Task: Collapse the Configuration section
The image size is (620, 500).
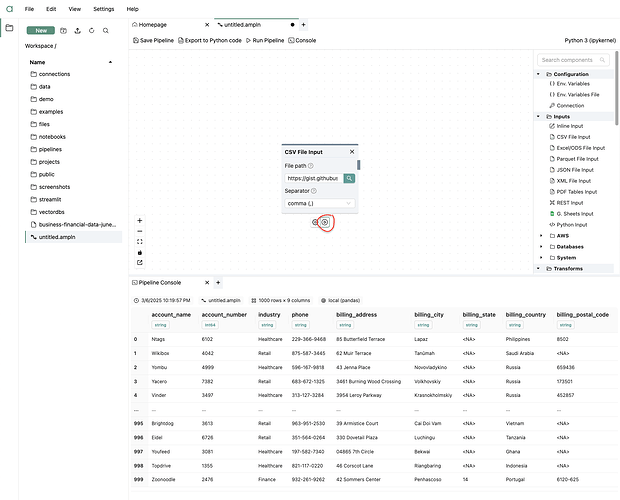Action: point(538,74)
